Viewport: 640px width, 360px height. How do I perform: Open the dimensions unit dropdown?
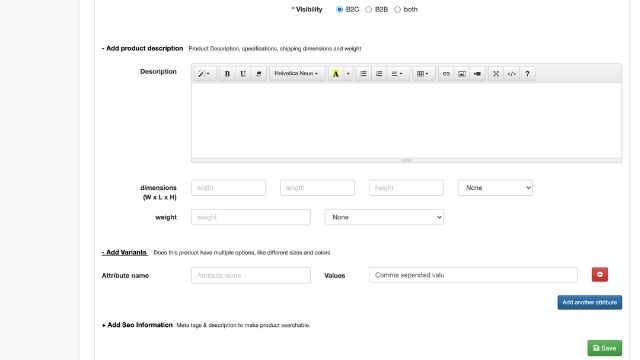point(496,188)
